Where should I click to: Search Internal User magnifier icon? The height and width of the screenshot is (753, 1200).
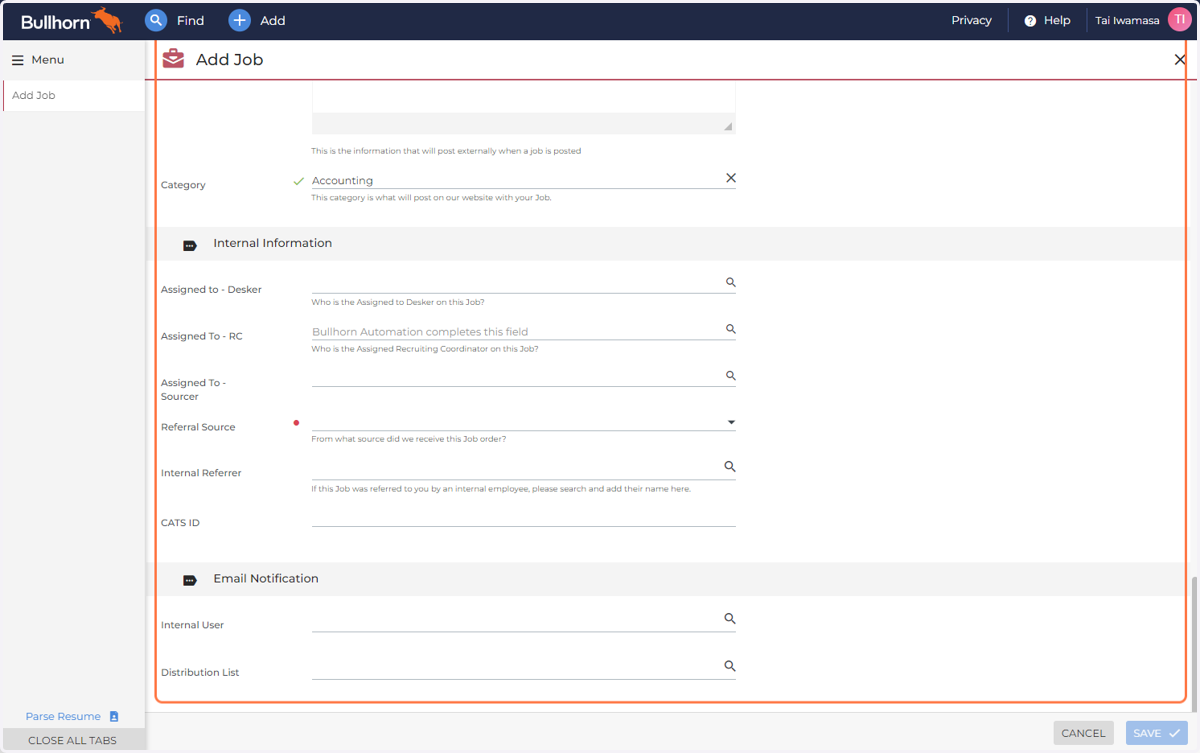(x=730, y=619)
